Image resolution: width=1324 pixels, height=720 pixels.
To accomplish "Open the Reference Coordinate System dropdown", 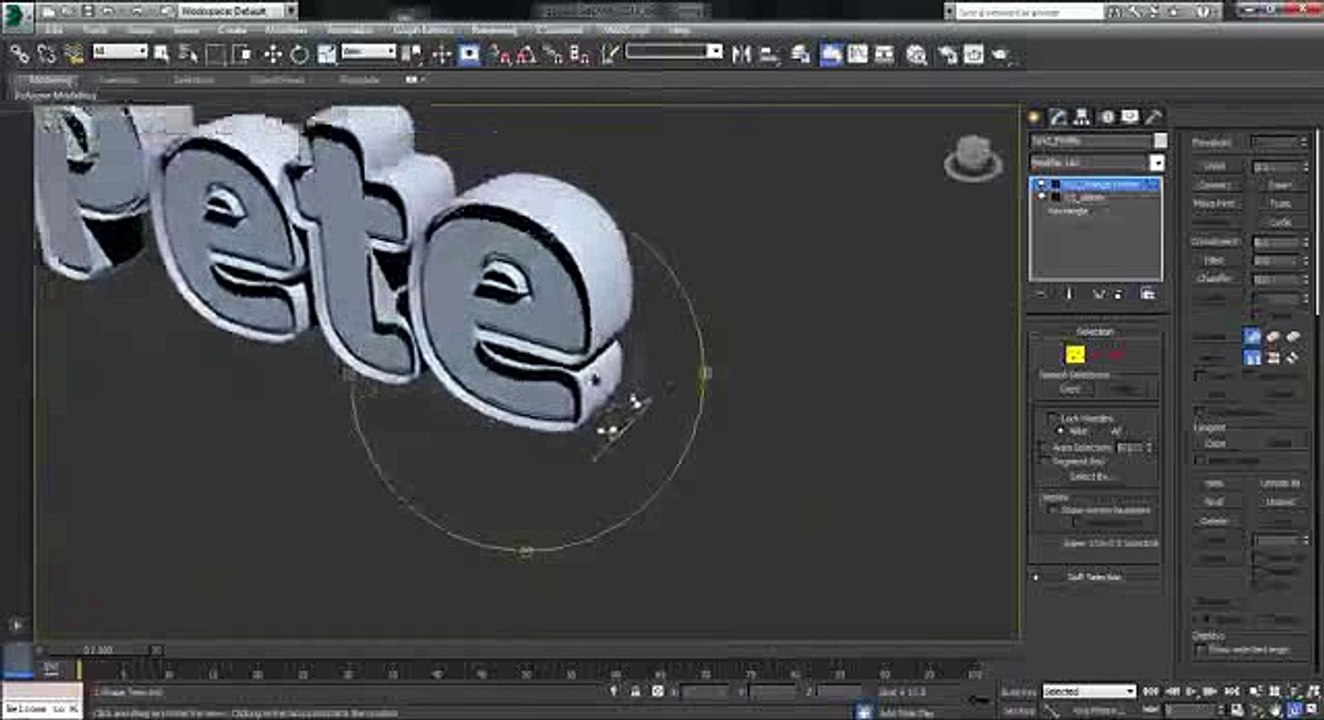I will click(368, 51).
